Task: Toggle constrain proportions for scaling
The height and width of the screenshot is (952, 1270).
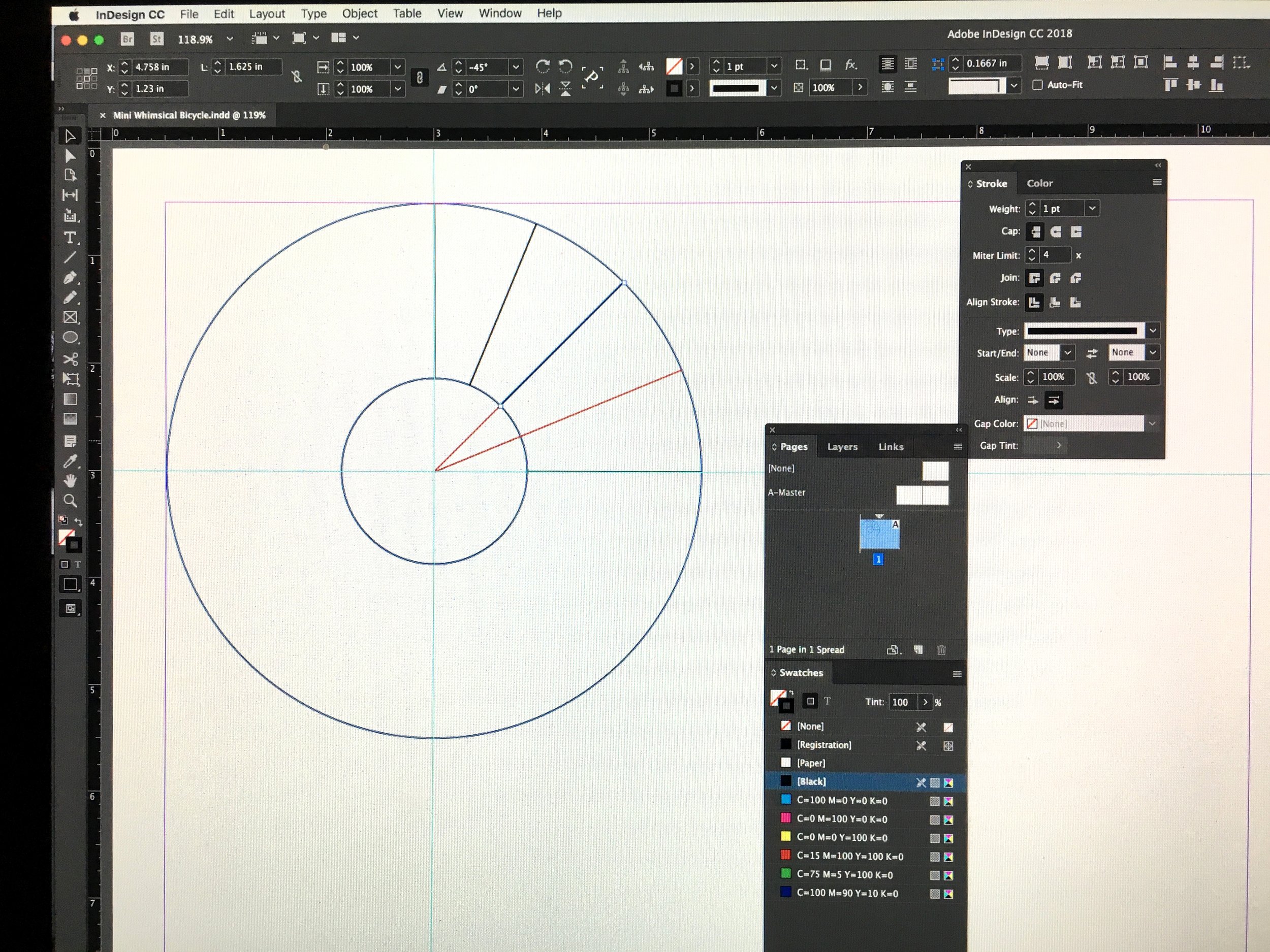Action: tap(420, 78)
